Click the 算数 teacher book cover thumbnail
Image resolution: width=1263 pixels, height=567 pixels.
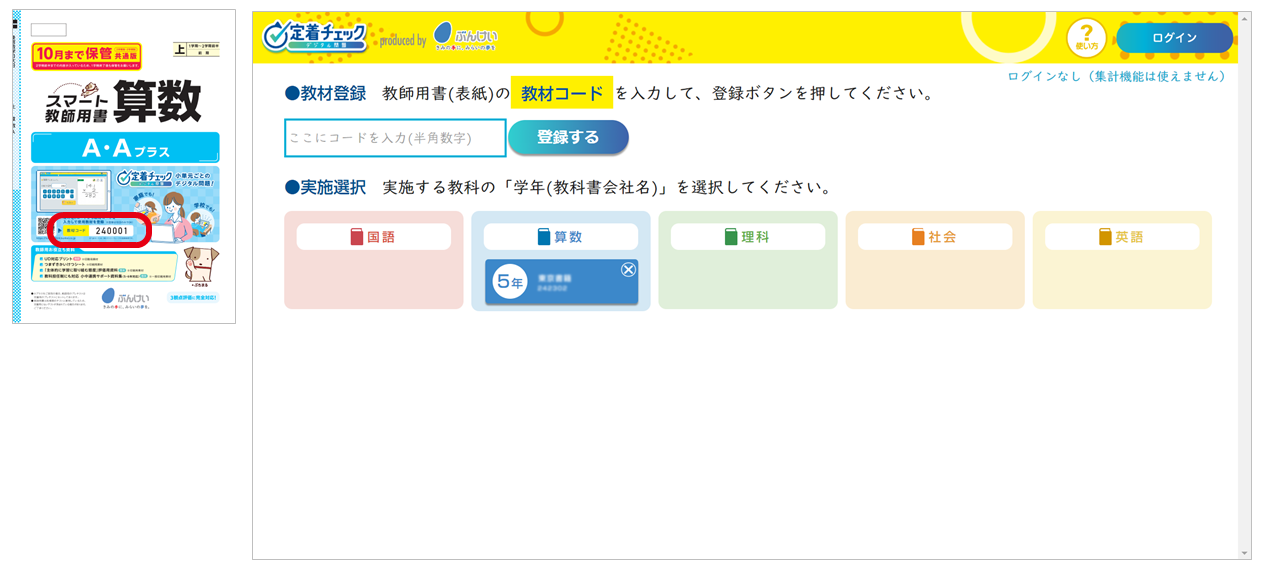[124, 167]
